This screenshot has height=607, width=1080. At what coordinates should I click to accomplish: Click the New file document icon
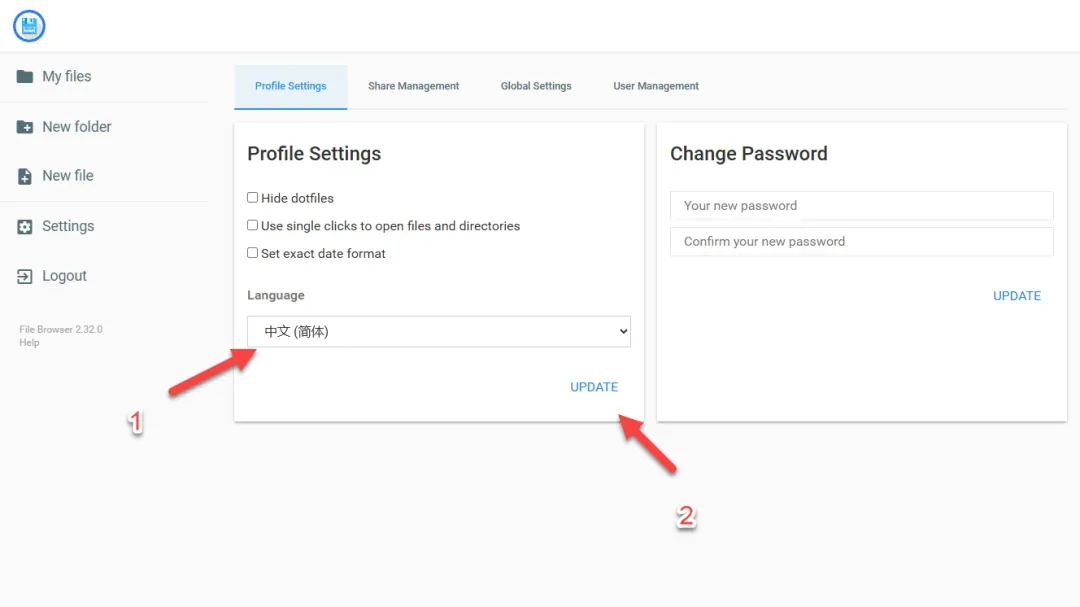[25, 176]
